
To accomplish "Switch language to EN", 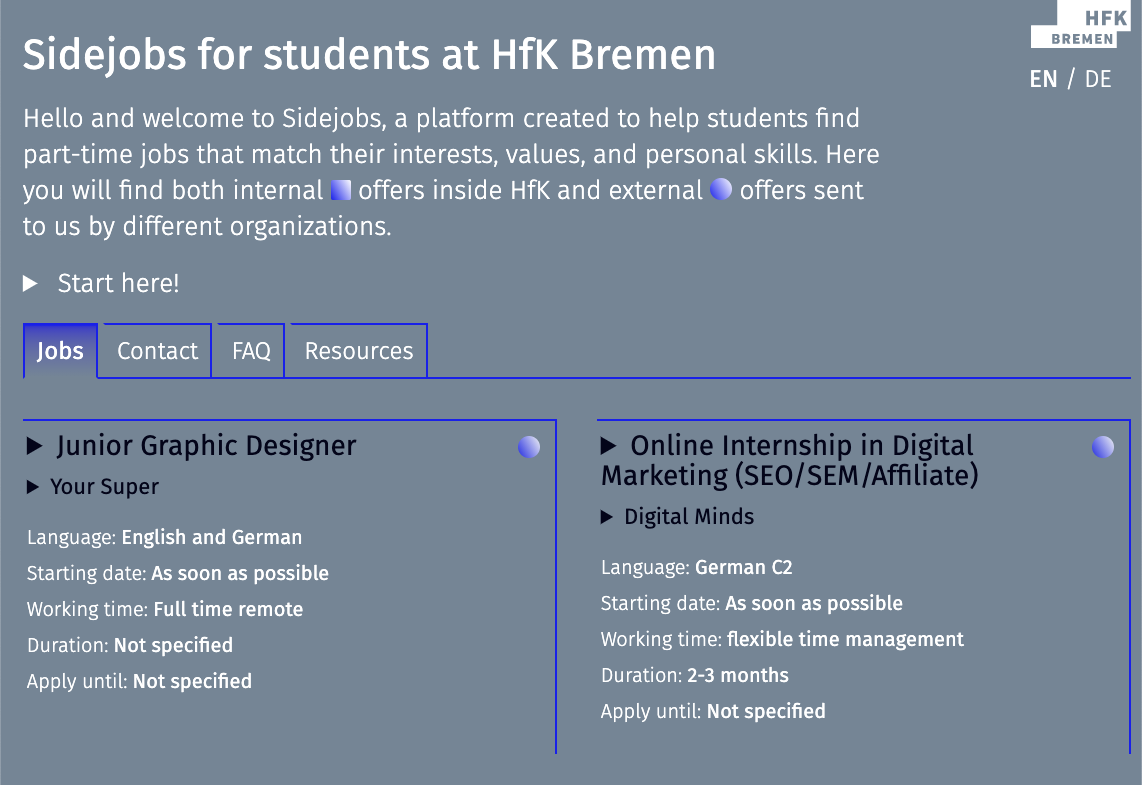I will pos(1043,79).
